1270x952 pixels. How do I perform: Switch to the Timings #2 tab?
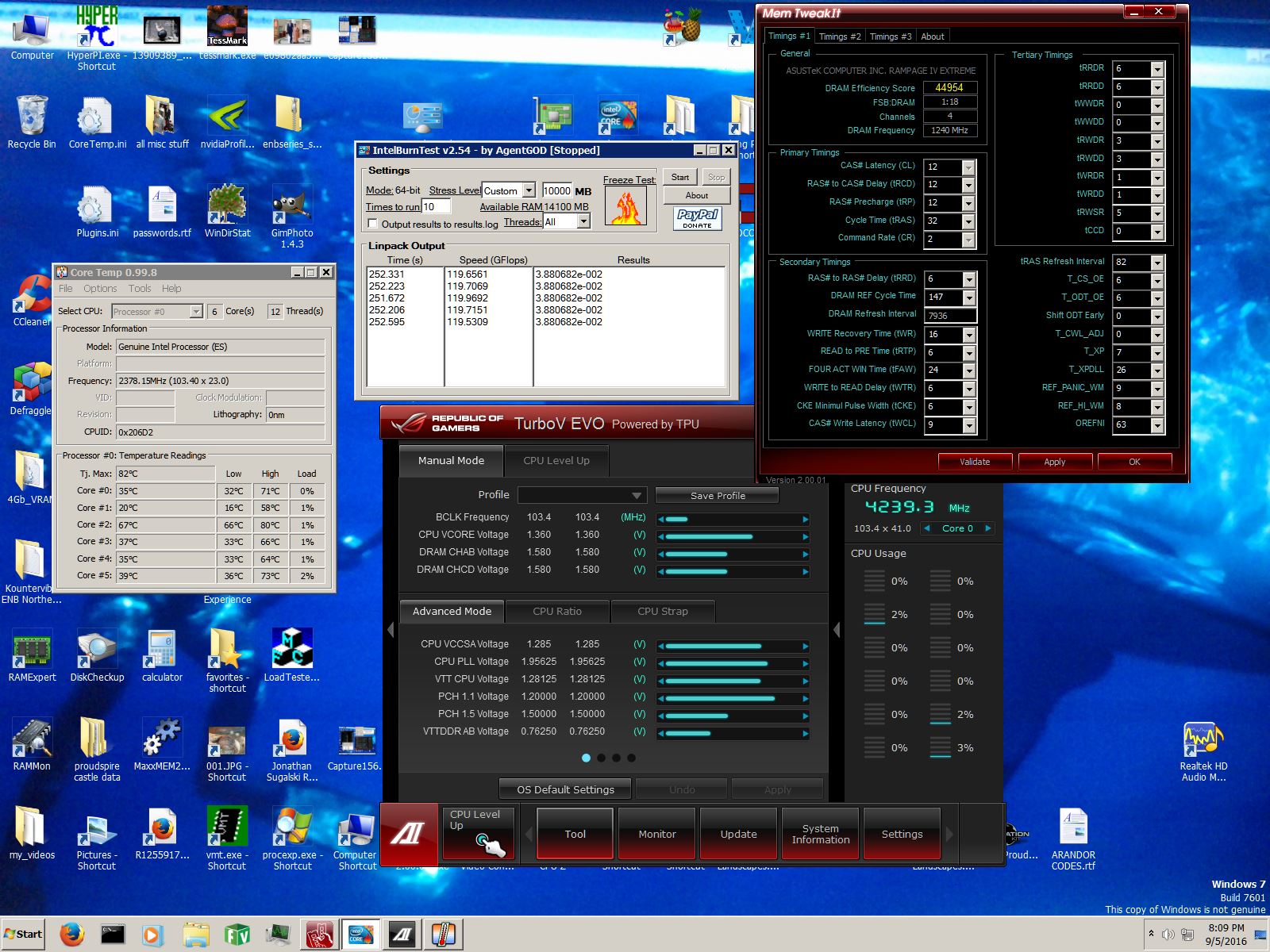(839, 36)
